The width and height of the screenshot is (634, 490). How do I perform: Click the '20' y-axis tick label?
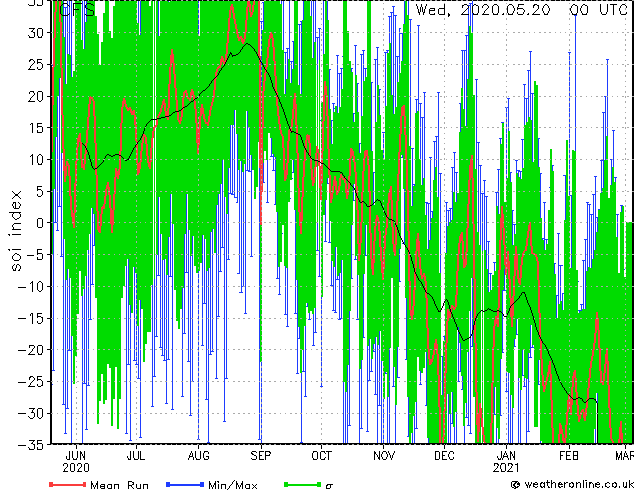(x=36, y=96)
